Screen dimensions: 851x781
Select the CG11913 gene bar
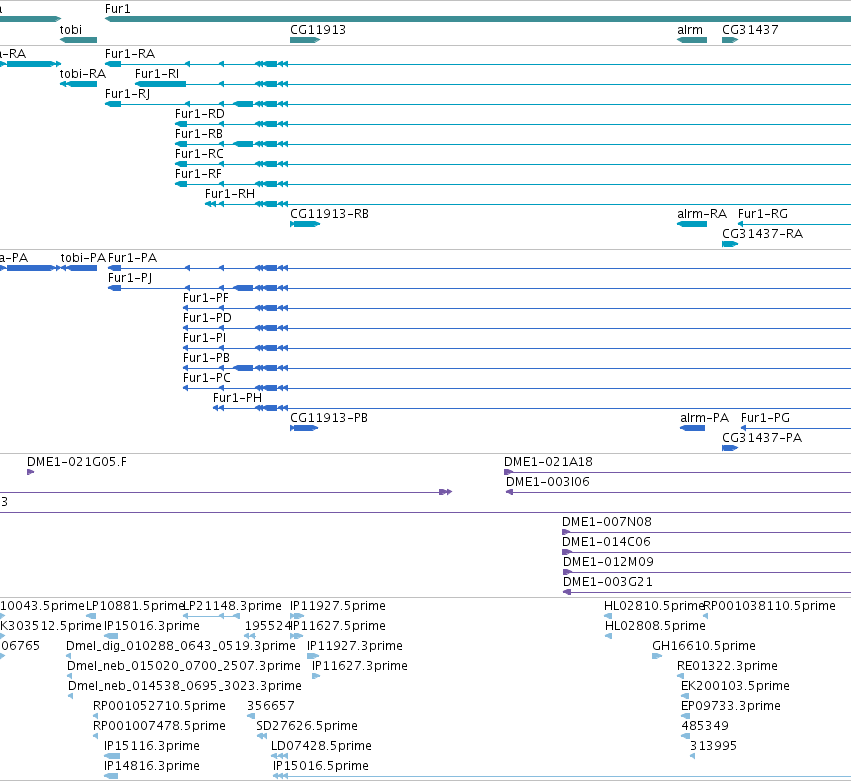click(x=305, y=40)
